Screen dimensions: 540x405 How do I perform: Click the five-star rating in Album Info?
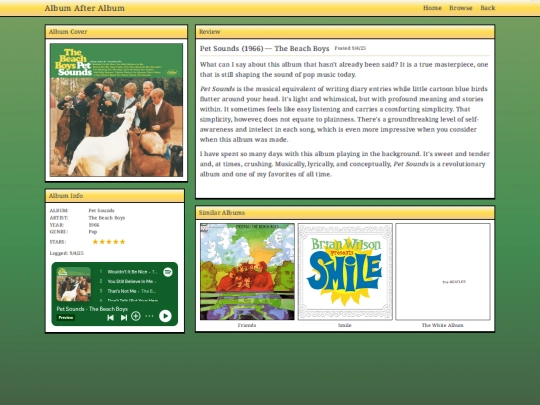pyautogui.click(x=109, y=242)
